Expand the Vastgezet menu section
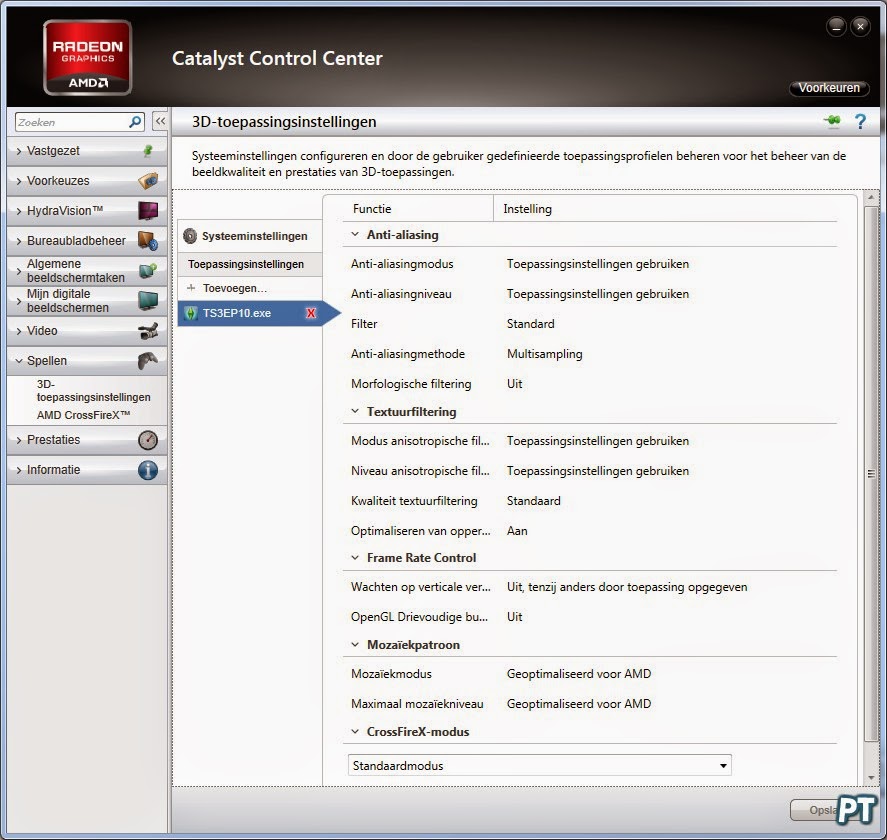 click(19, 151)
